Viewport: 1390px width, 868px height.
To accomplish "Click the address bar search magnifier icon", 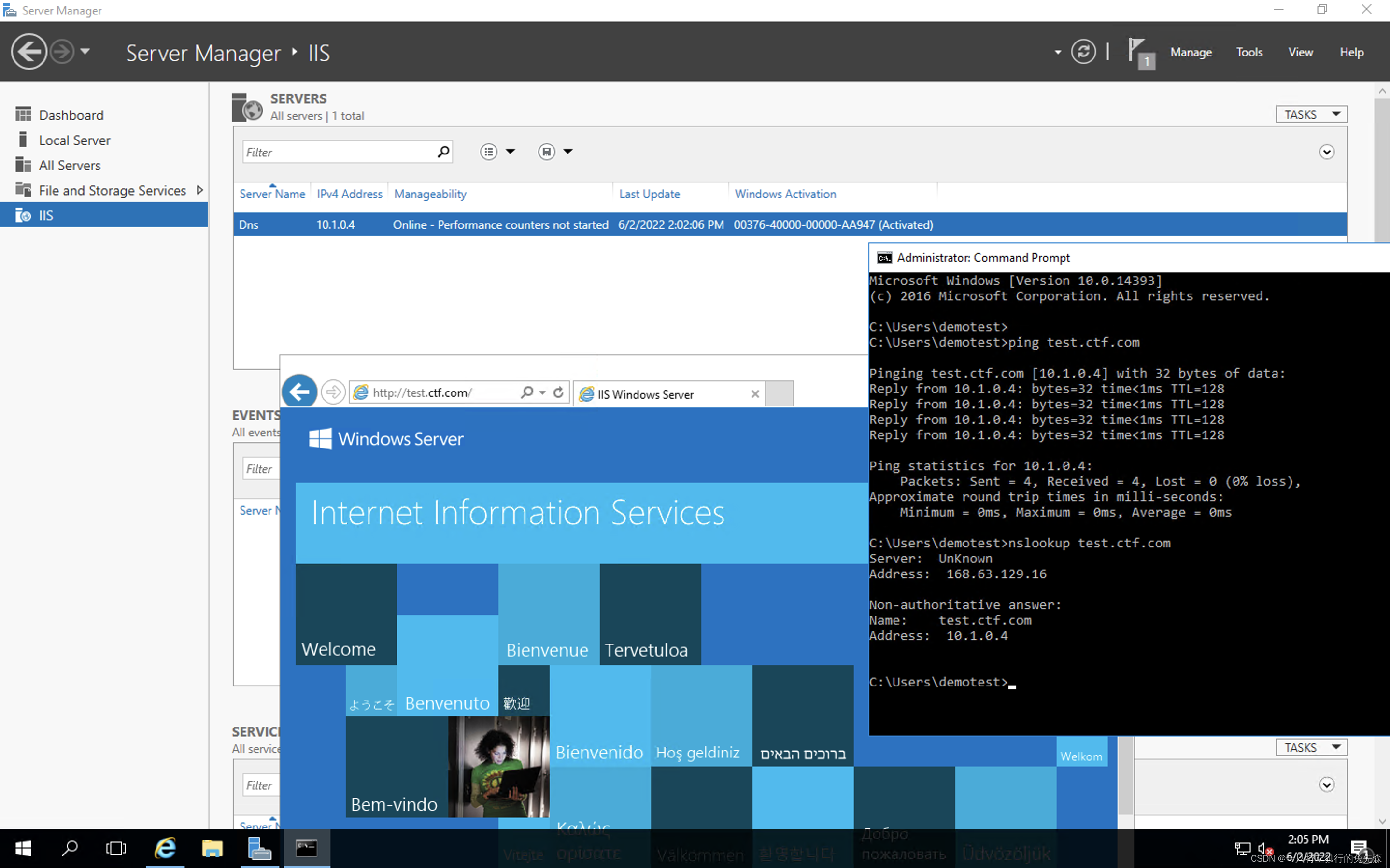I will click(x=526, y=392).
